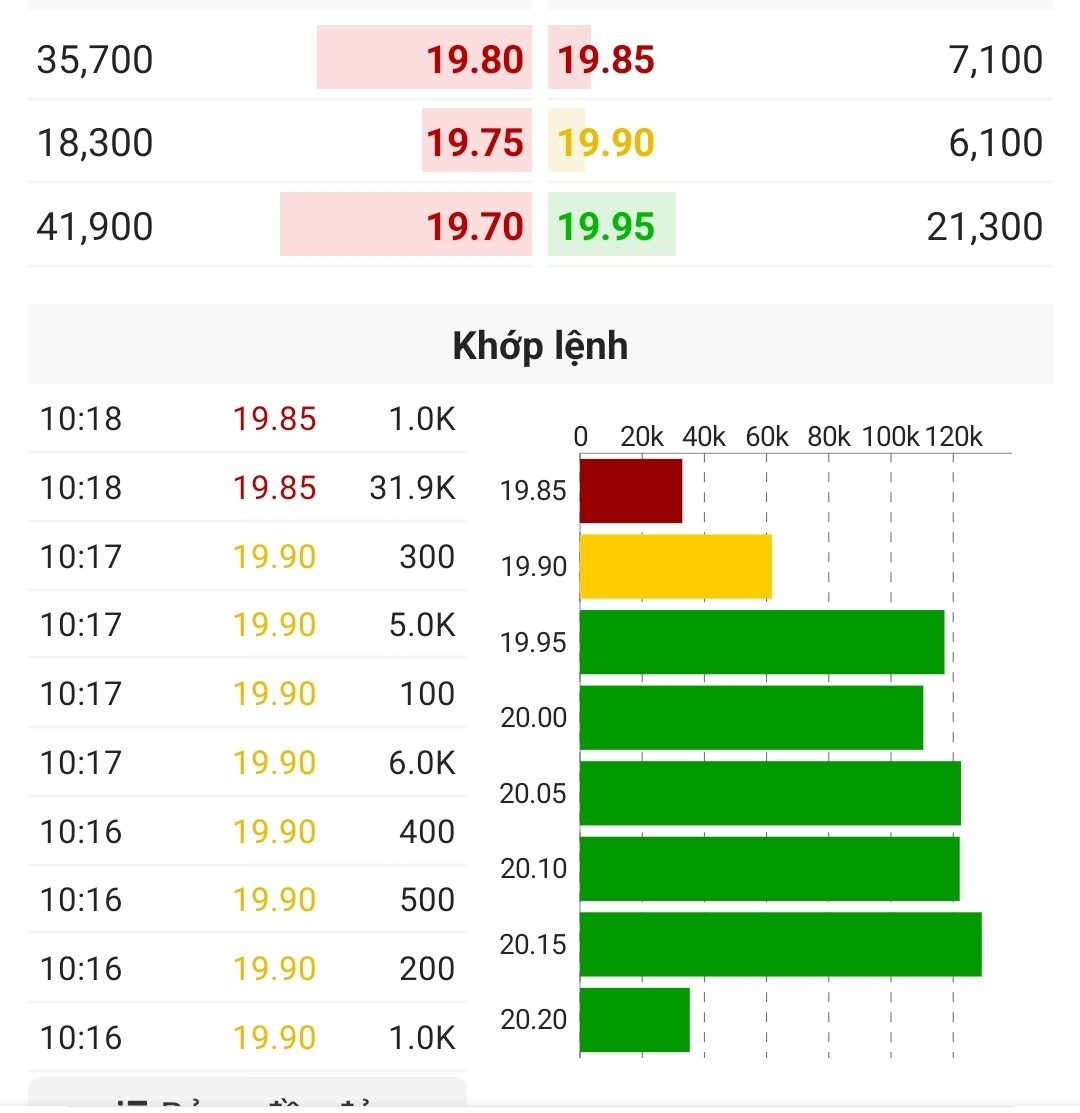Select the 19.75 bid price

[475, 143]
